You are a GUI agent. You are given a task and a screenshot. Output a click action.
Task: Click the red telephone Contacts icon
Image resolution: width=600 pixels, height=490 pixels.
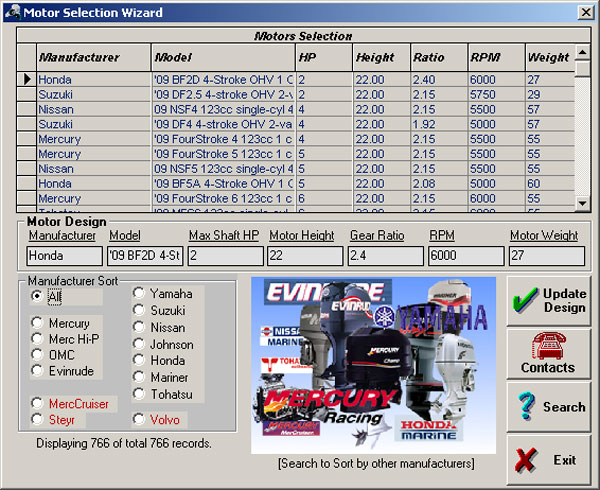549,345
